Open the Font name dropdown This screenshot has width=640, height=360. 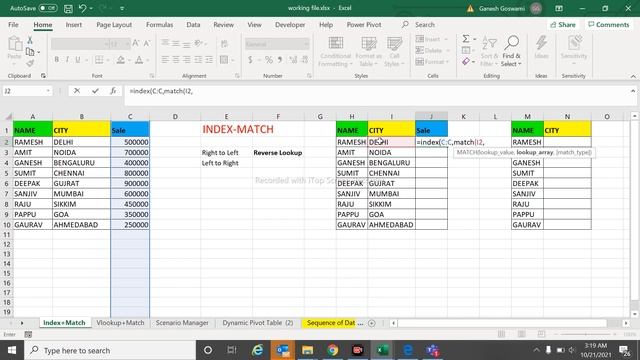[106, 44]
